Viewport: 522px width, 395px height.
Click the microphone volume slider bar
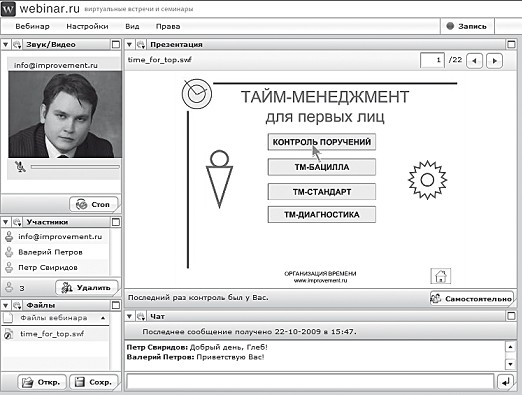pos(75,167)
